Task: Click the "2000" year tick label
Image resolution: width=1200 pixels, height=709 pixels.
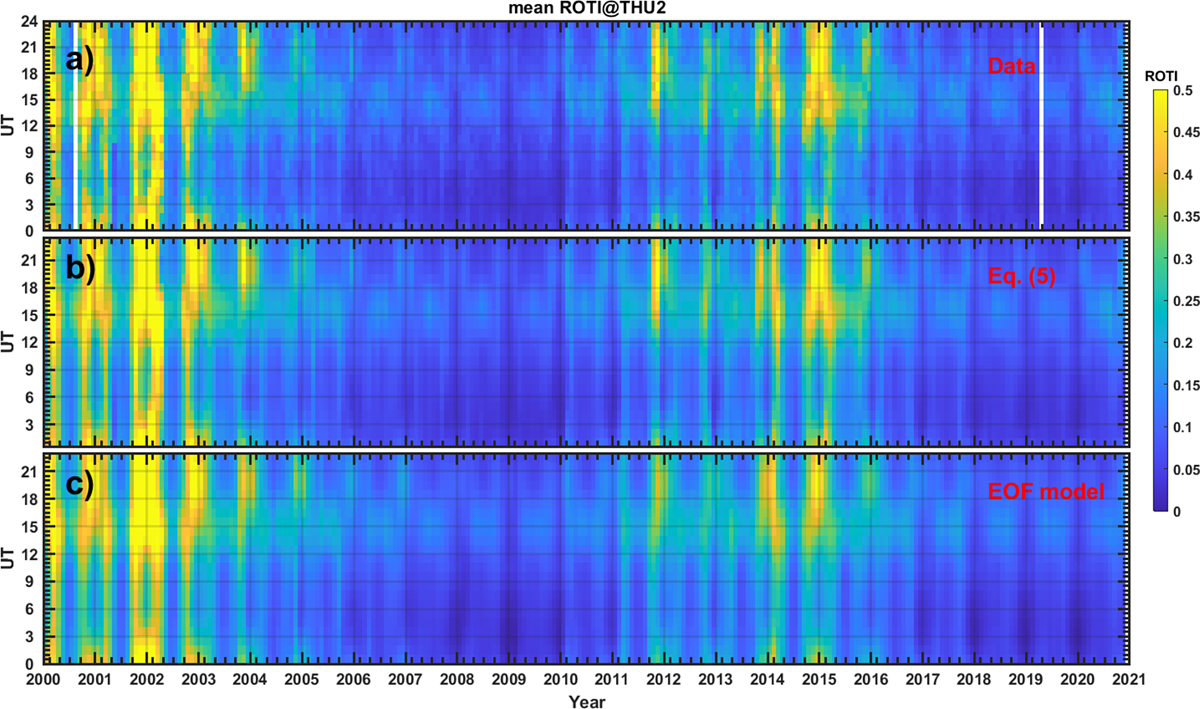Action: pyautogui.click(x=44, y=681)
